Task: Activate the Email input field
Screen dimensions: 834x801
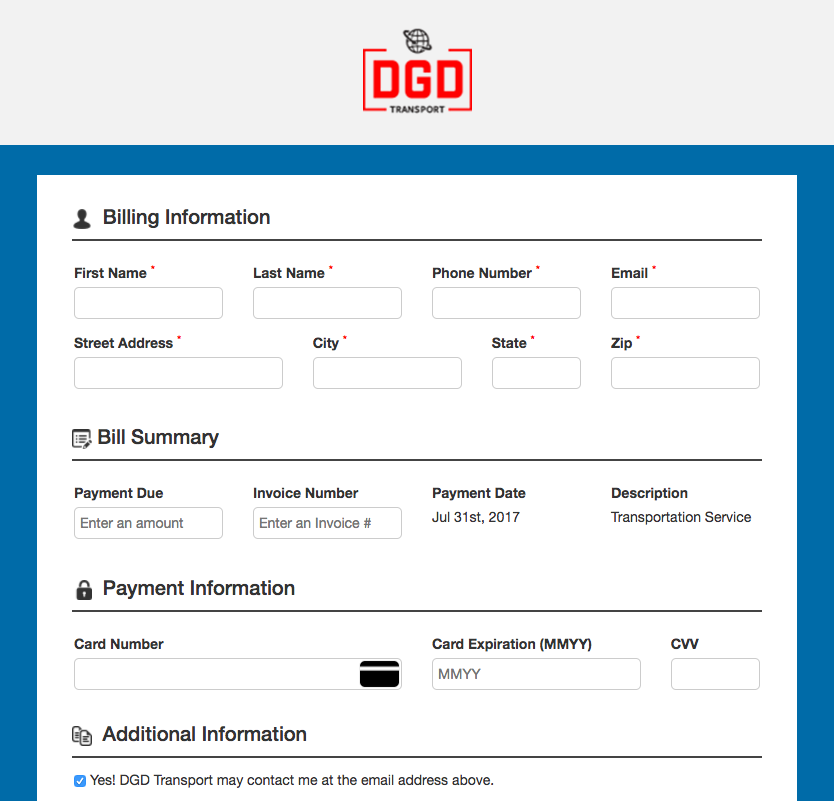Action: tap(685, 303)
